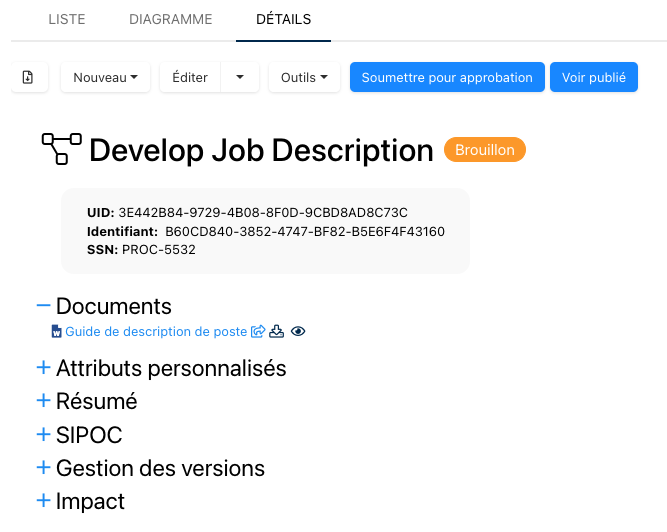Click Soumettre pour approbation button
This screenshot has width=667, height=532.
447,77
